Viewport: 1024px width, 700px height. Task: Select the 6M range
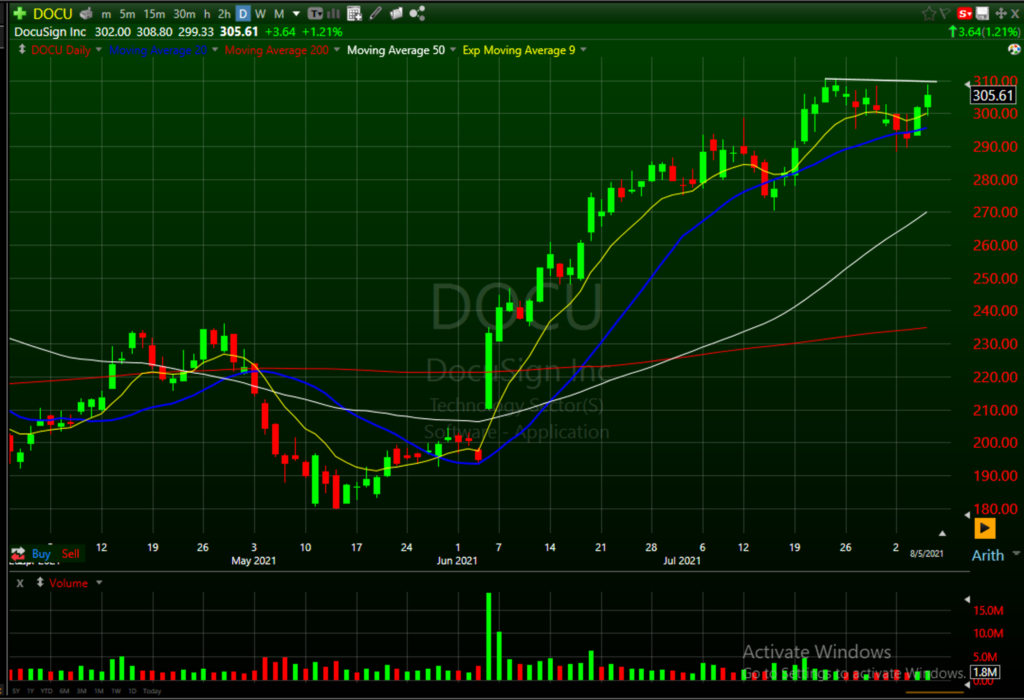coord(64,691)
